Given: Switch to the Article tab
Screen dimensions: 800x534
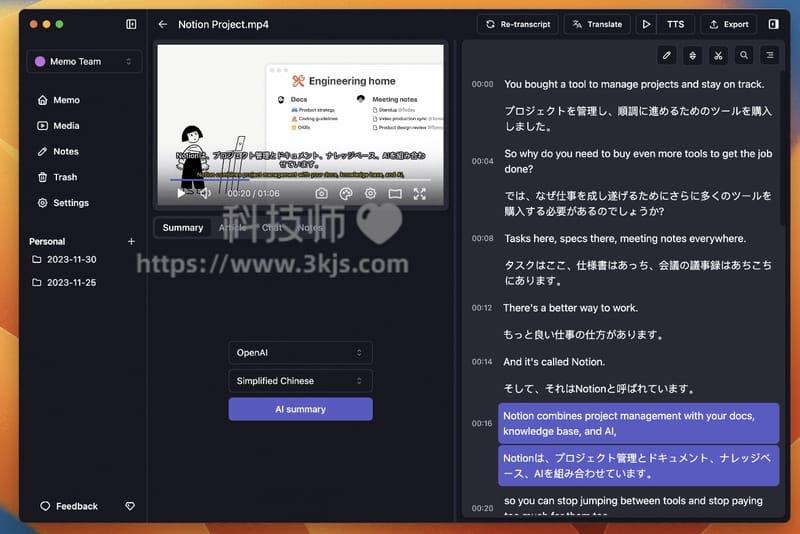Looking at the screenshot, I should (233, 227).
